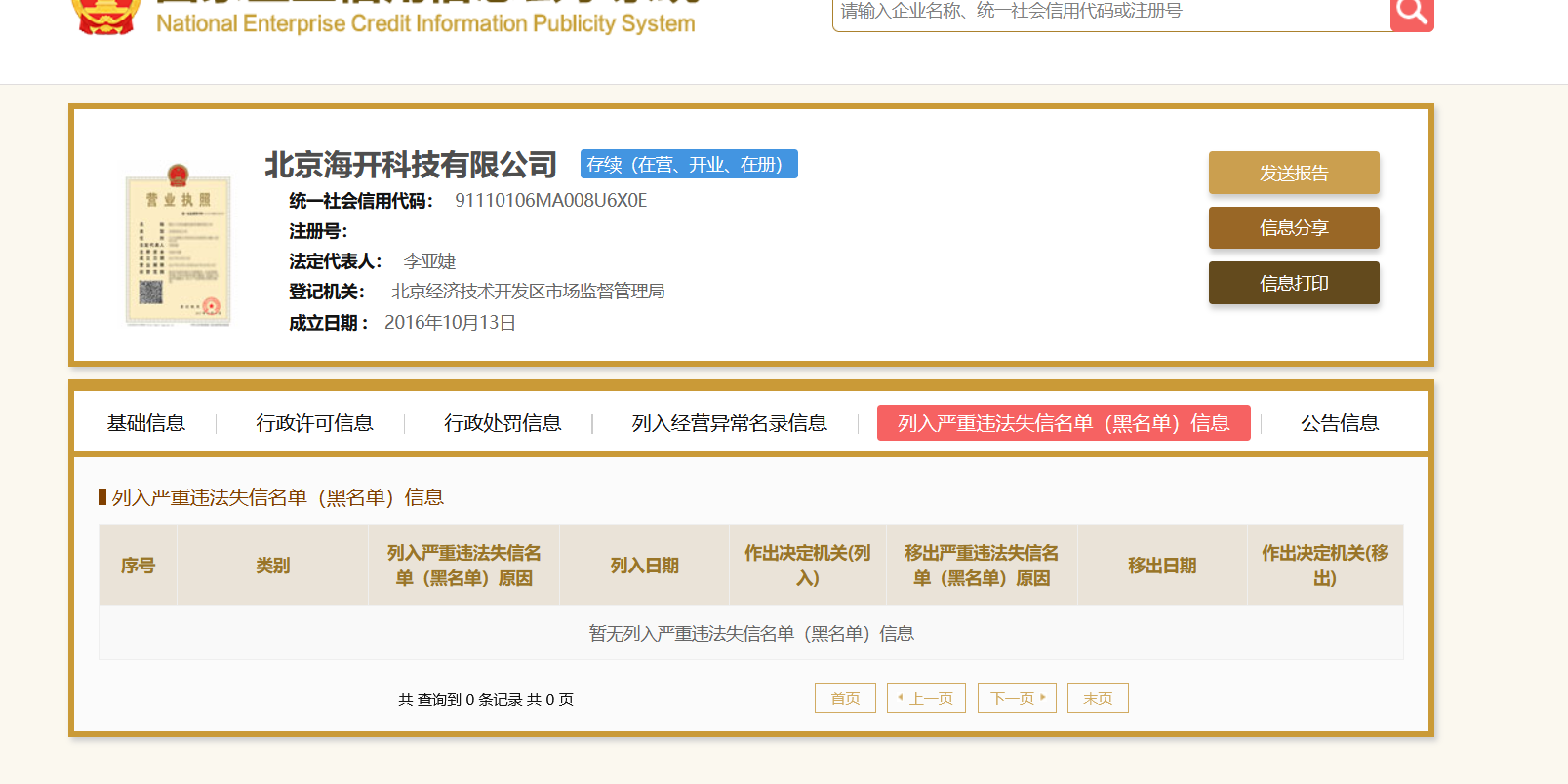This screenshot has width=1568, height=784.
Task: Click the 列入严重违法失信名单（黑名单）原因 header
Action: [x=463, y=566]
